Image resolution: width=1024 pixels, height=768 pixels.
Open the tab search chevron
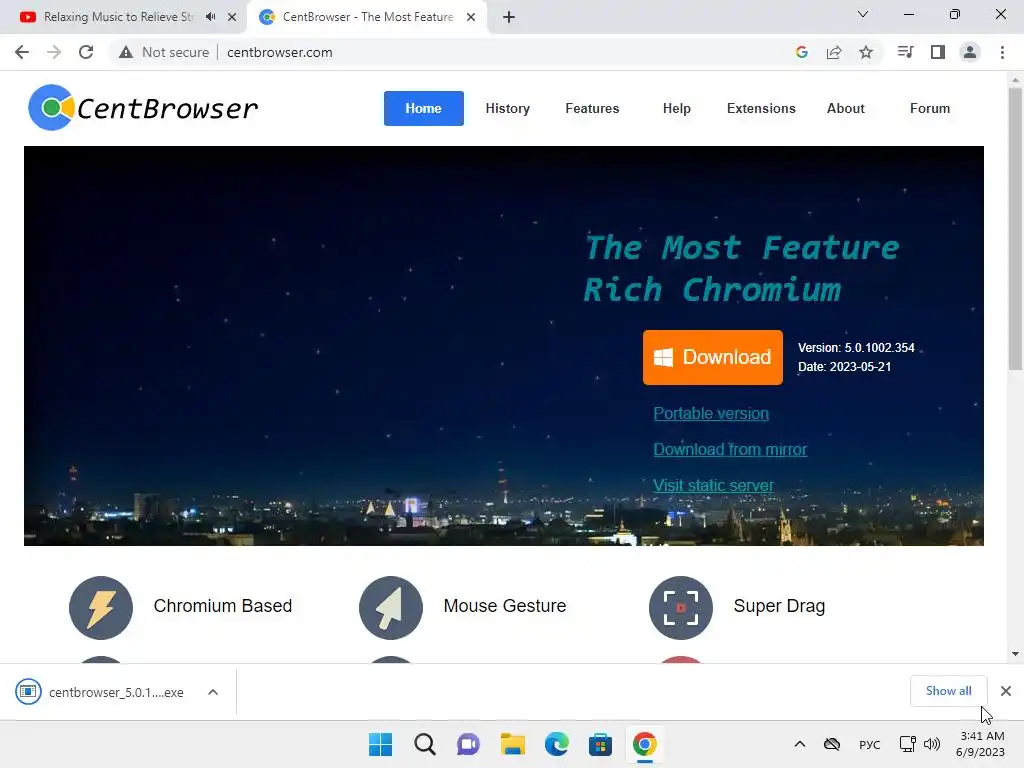[863, 14]
